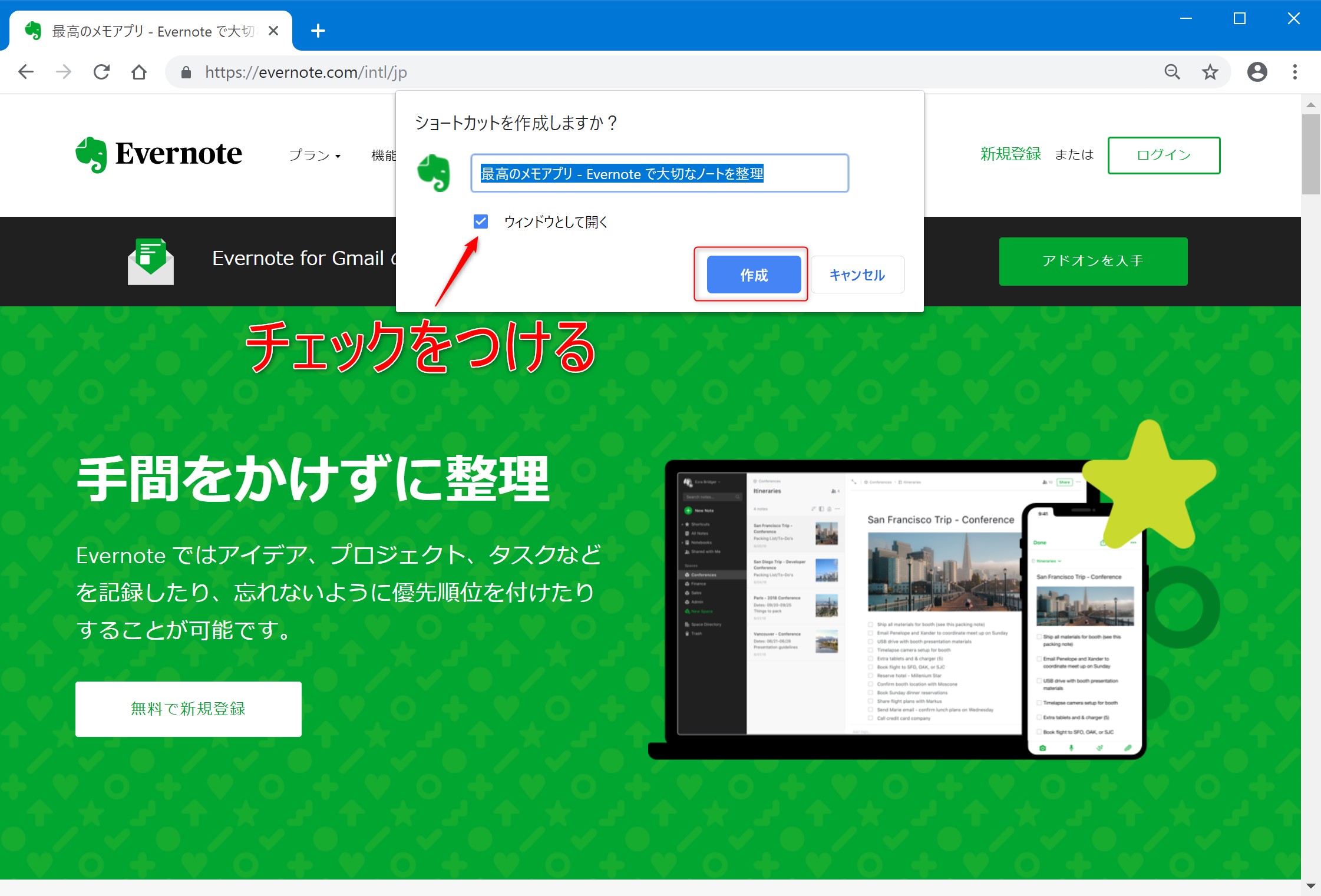This screenshot has width=1321, height=896.
Task: Click the browser back arrow
Action: coord(26,72)
